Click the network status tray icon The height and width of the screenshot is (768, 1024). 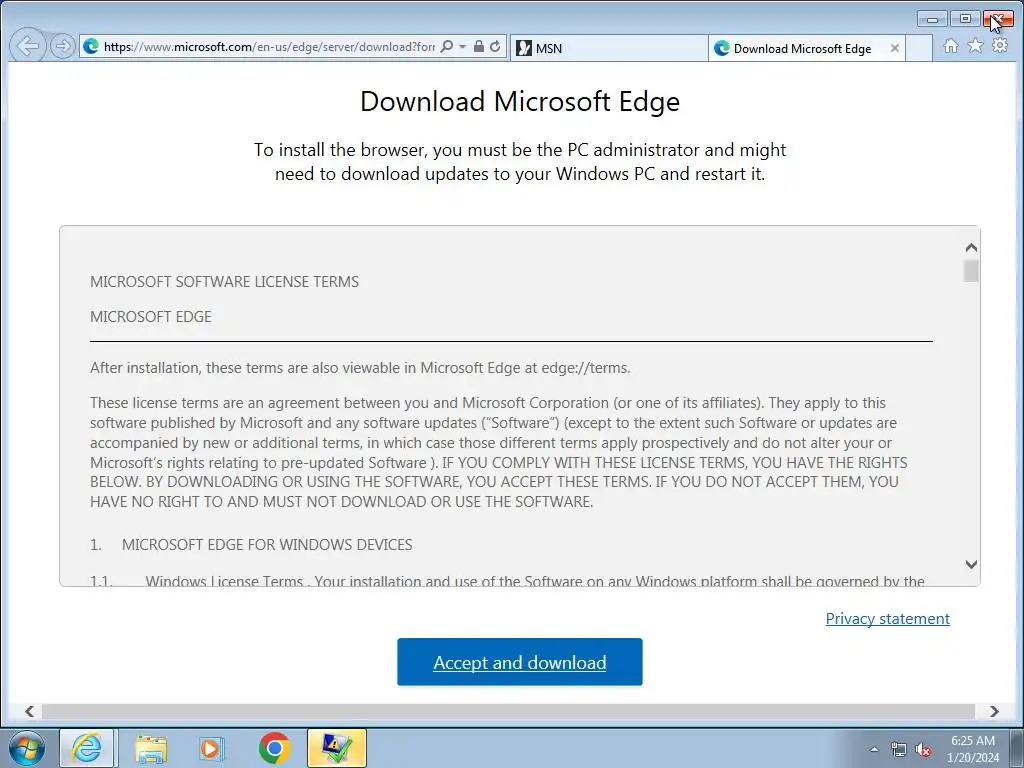(899, 749)
